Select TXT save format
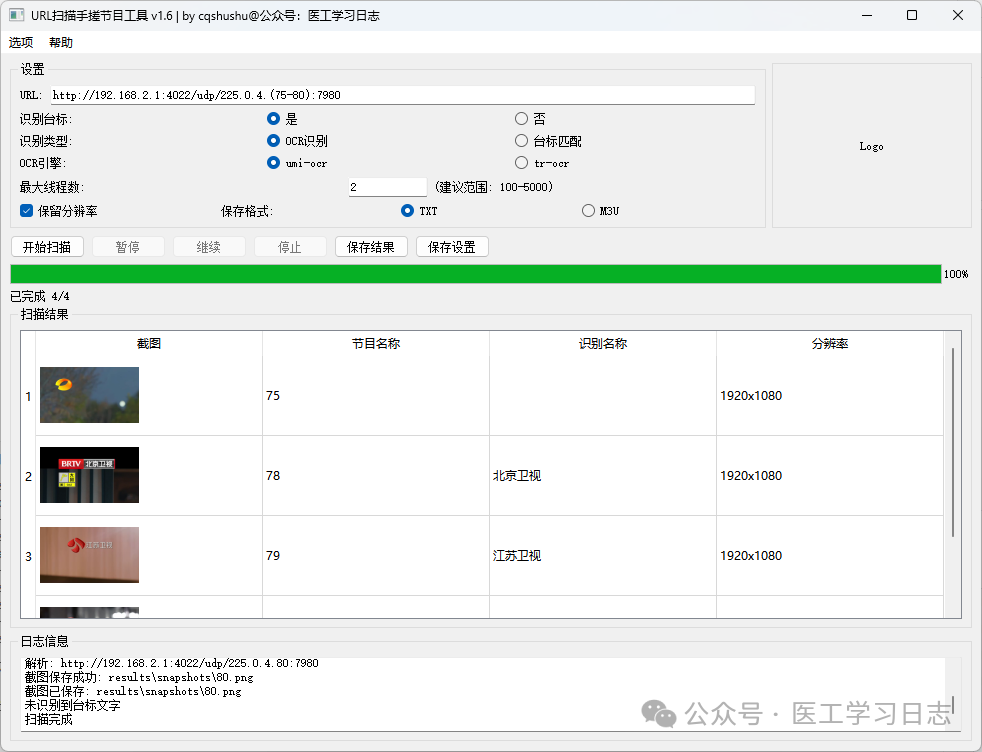This screenshot has width=982, height=752. click(x=407, y=210)
